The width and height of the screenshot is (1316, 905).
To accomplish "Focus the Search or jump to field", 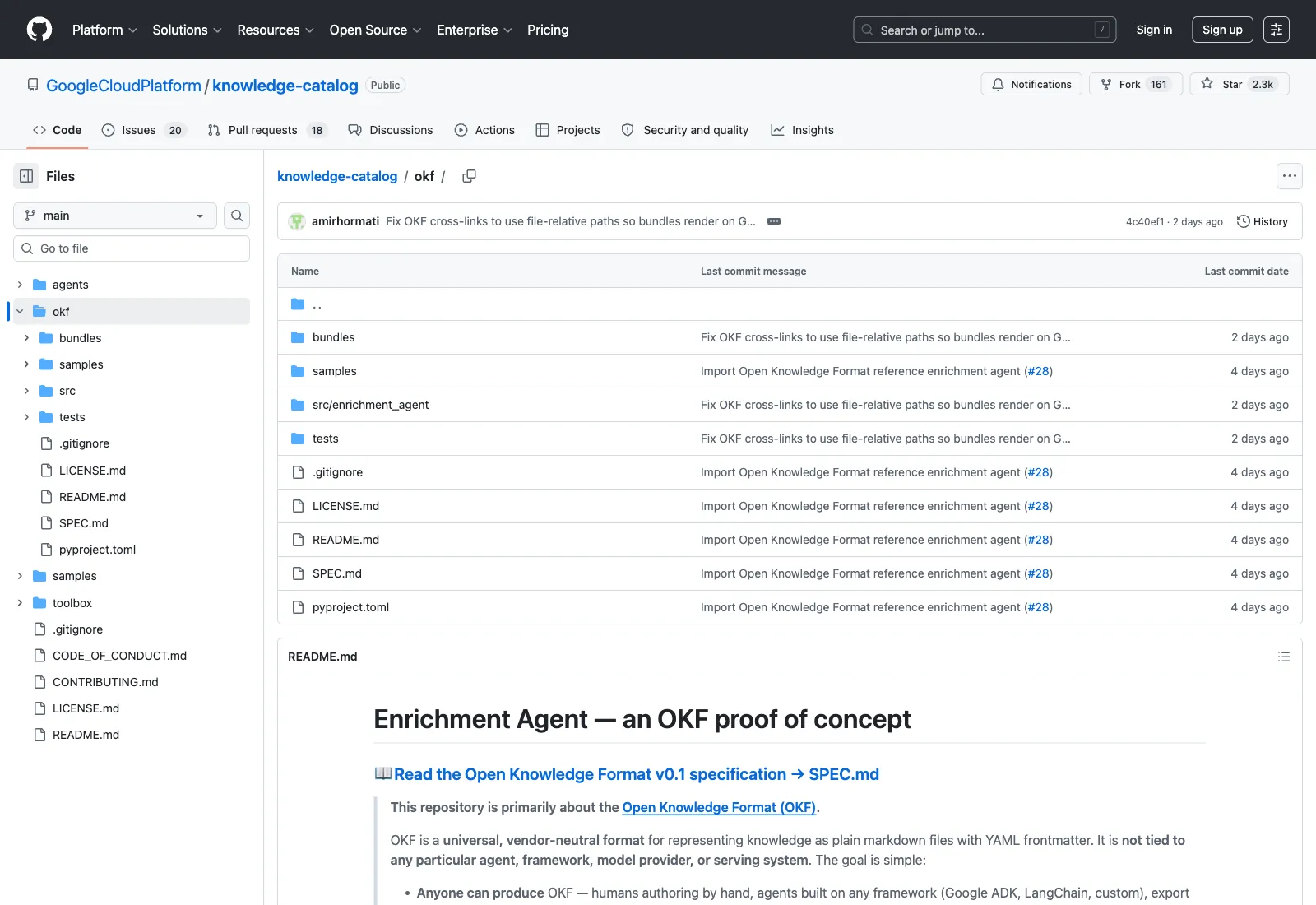I will pyautogui.click(x=985, y=30).
